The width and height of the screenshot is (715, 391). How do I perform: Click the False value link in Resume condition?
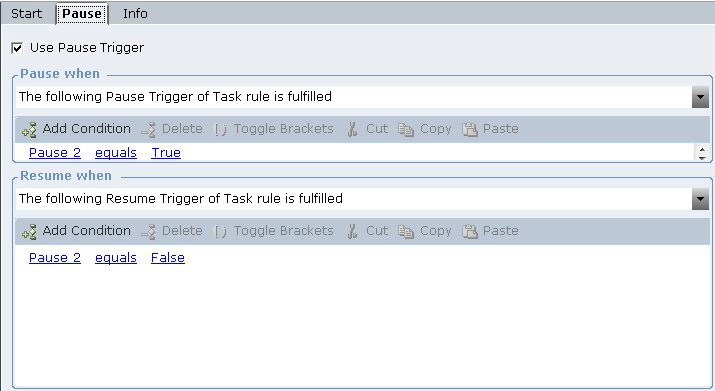click(x=168, y=258)
